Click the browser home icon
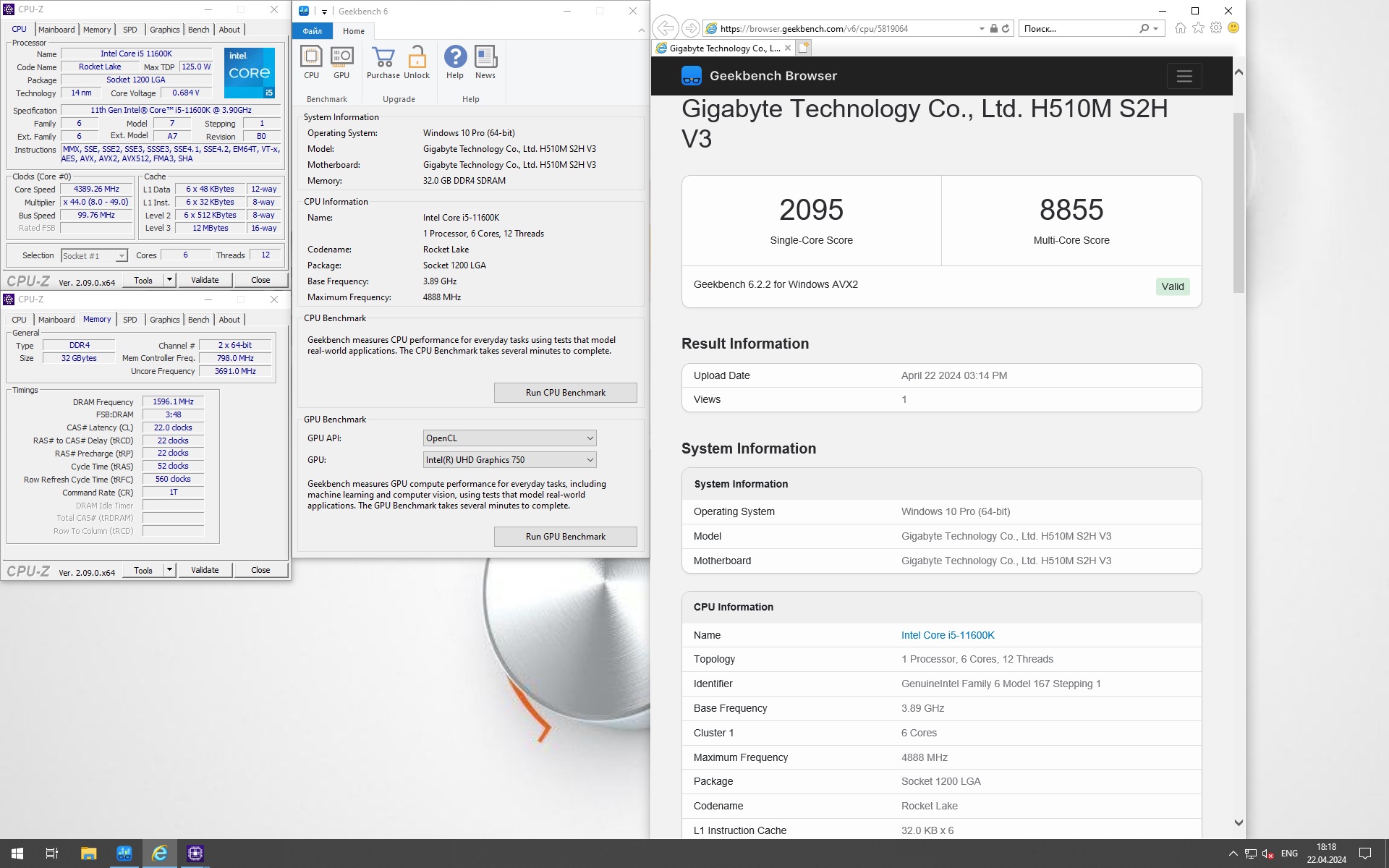Image resolution: width=1389 pixels, height=868 pixels. 1181,28
